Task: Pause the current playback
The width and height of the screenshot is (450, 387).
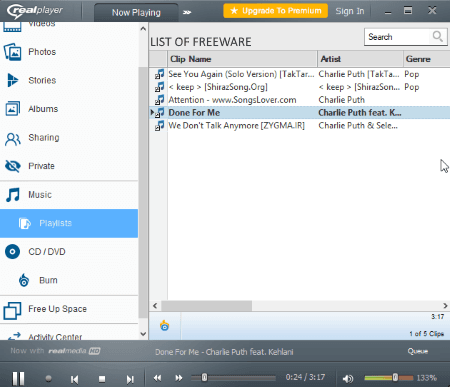Action: point(18,378)
